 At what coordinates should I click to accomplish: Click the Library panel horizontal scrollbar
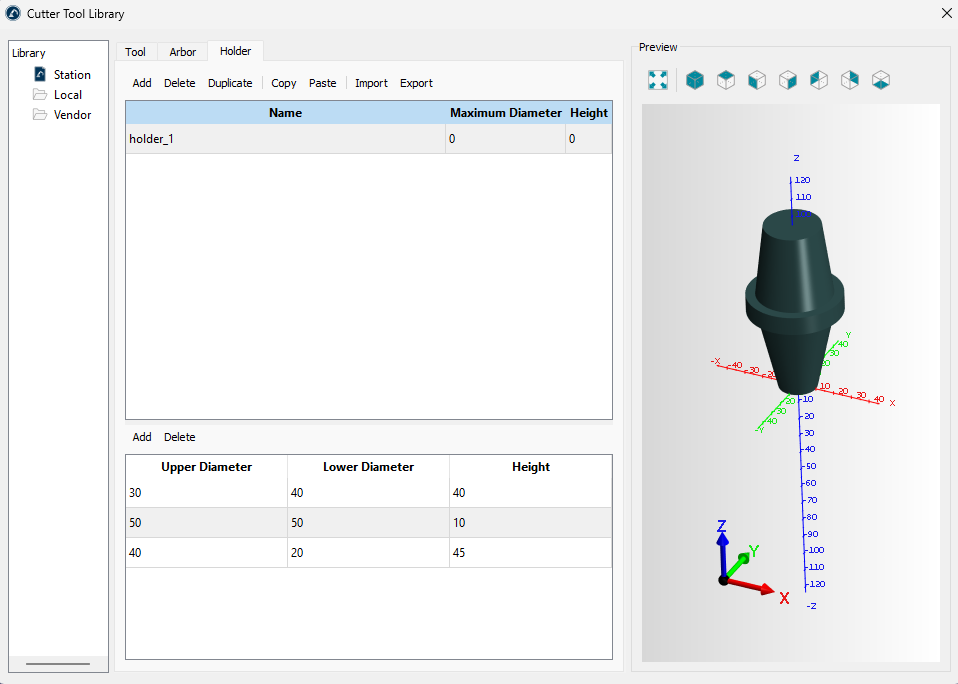(58, 664)
